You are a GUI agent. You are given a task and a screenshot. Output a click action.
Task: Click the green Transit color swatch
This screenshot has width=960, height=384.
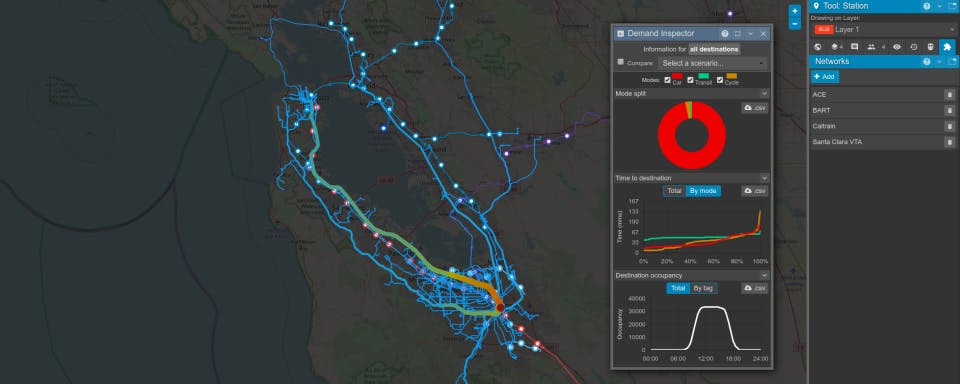coord(703,76)
